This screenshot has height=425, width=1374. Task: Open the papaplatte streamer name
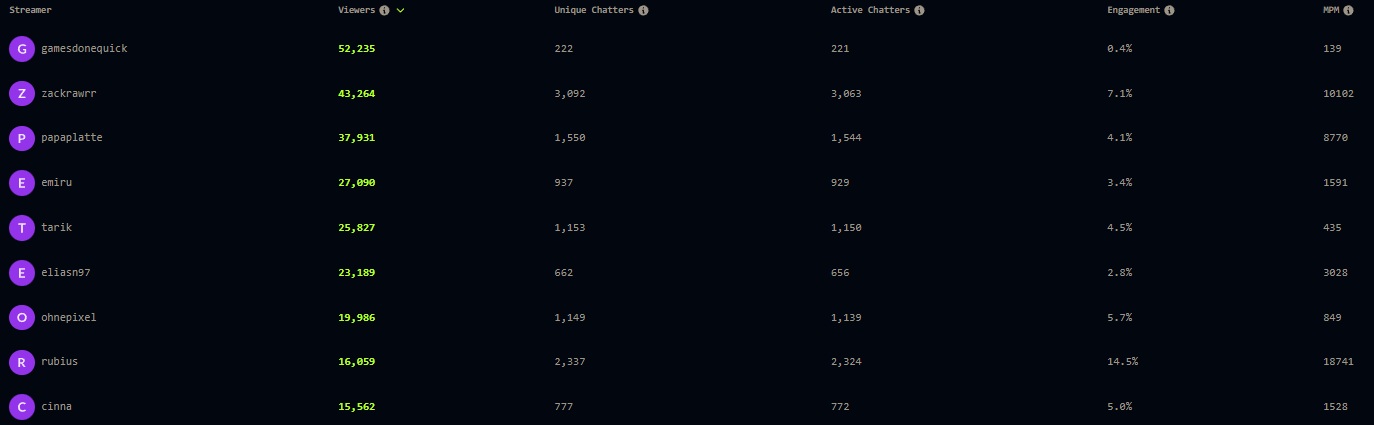pyautogui.click(x=71, y=138)
